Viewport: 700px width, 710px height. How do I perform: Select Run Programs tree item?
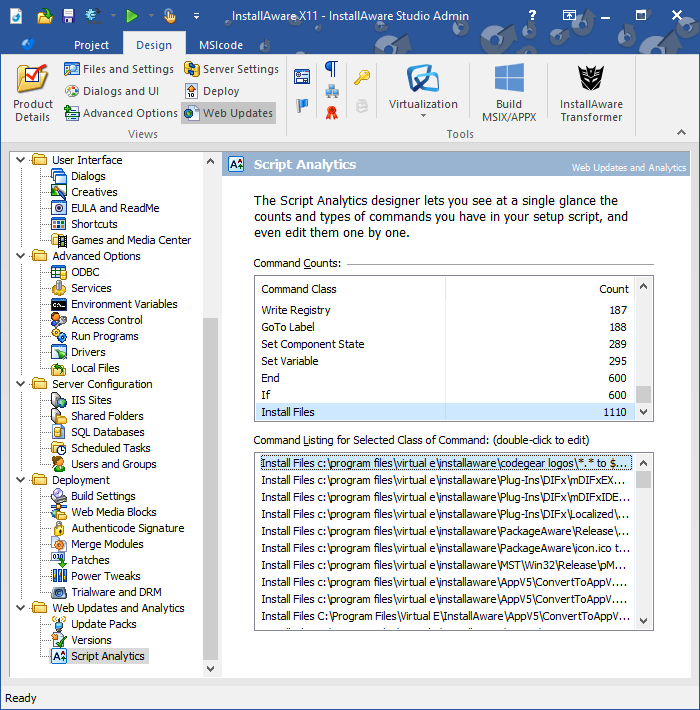coord(105,336)
